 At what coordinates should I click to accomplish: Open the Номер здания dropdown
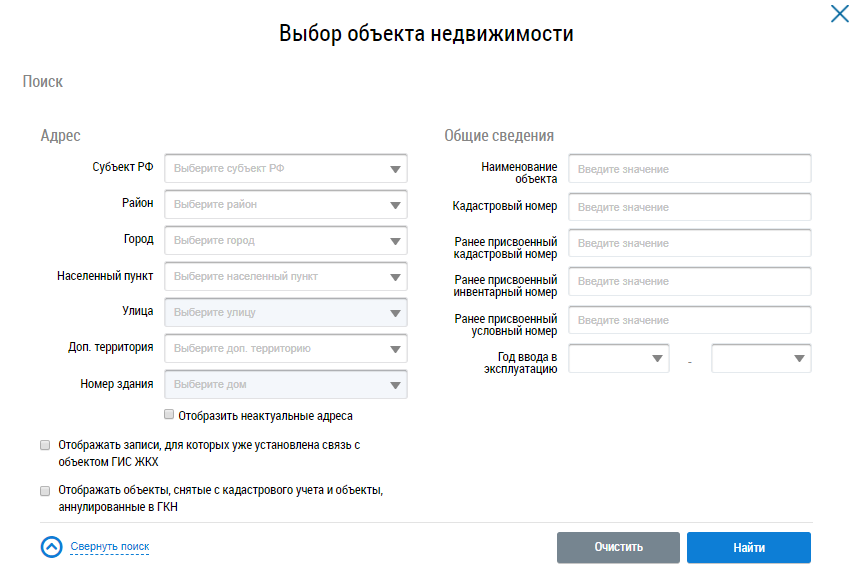tap(285, 385)
